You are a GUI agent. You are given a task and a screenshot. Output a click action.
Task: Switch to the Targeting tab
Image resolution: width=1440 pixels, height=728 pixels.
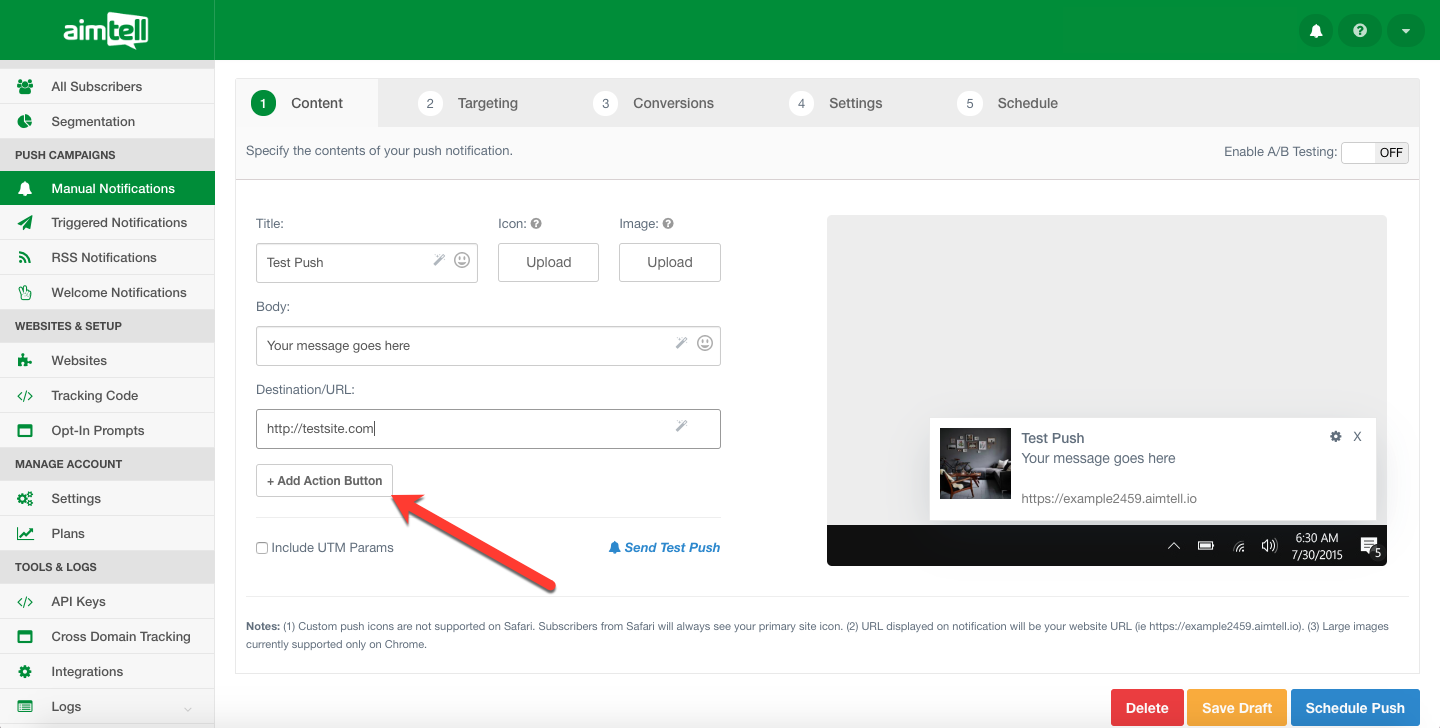(x=487, y=103)
